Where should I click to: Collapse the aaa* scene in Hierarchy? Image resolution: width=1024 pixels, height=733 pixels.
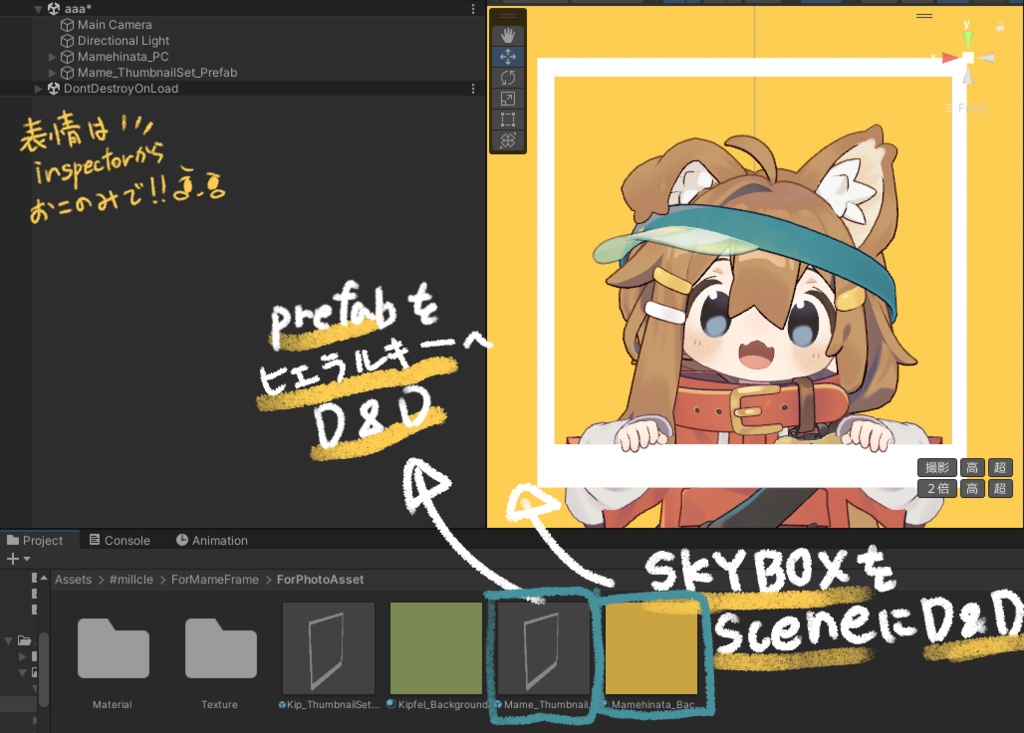pyautogui.click(x=38, y=9)
